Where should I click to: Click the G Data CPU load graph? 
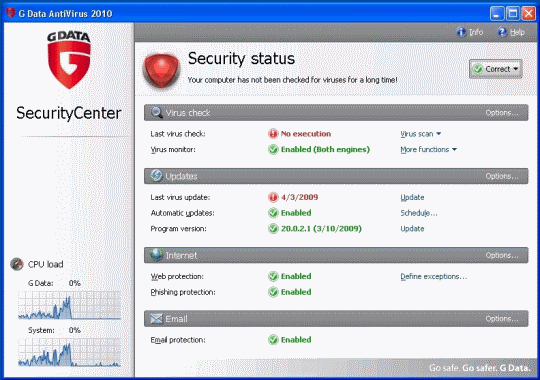point(69,305)
